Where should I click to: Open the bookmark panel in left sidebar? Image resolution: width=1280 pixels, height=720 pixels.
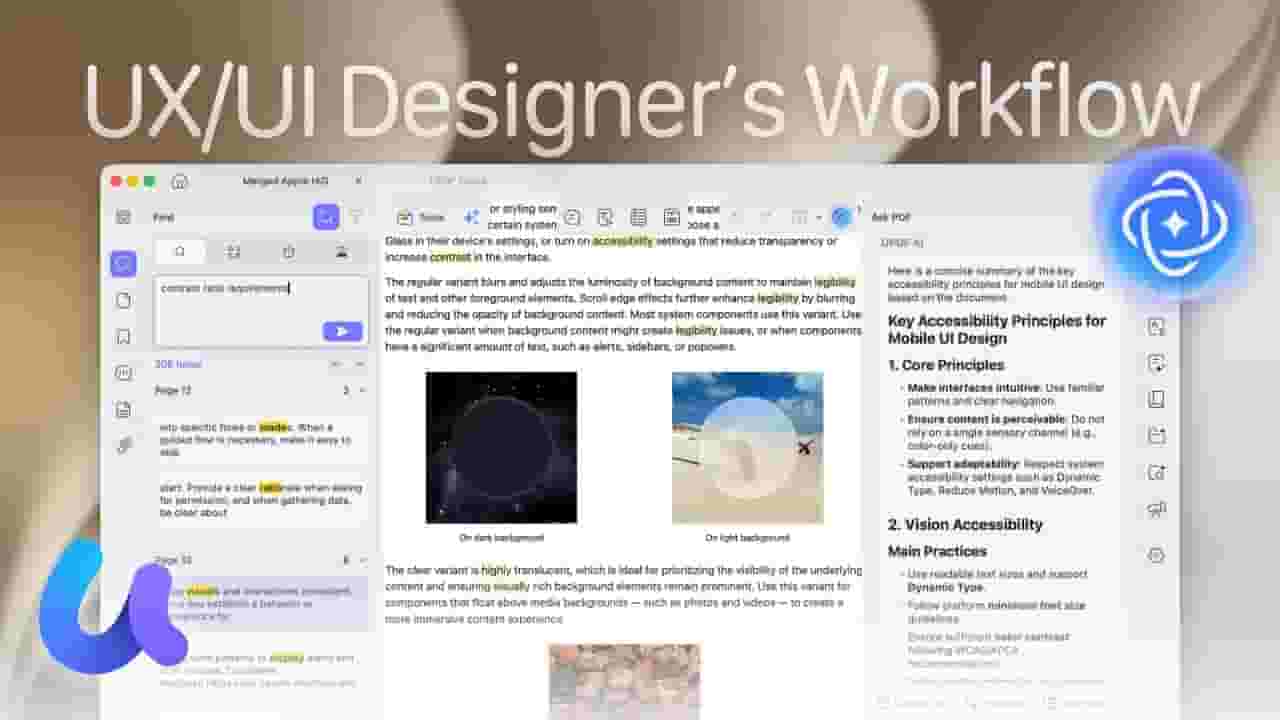point(124,337)
